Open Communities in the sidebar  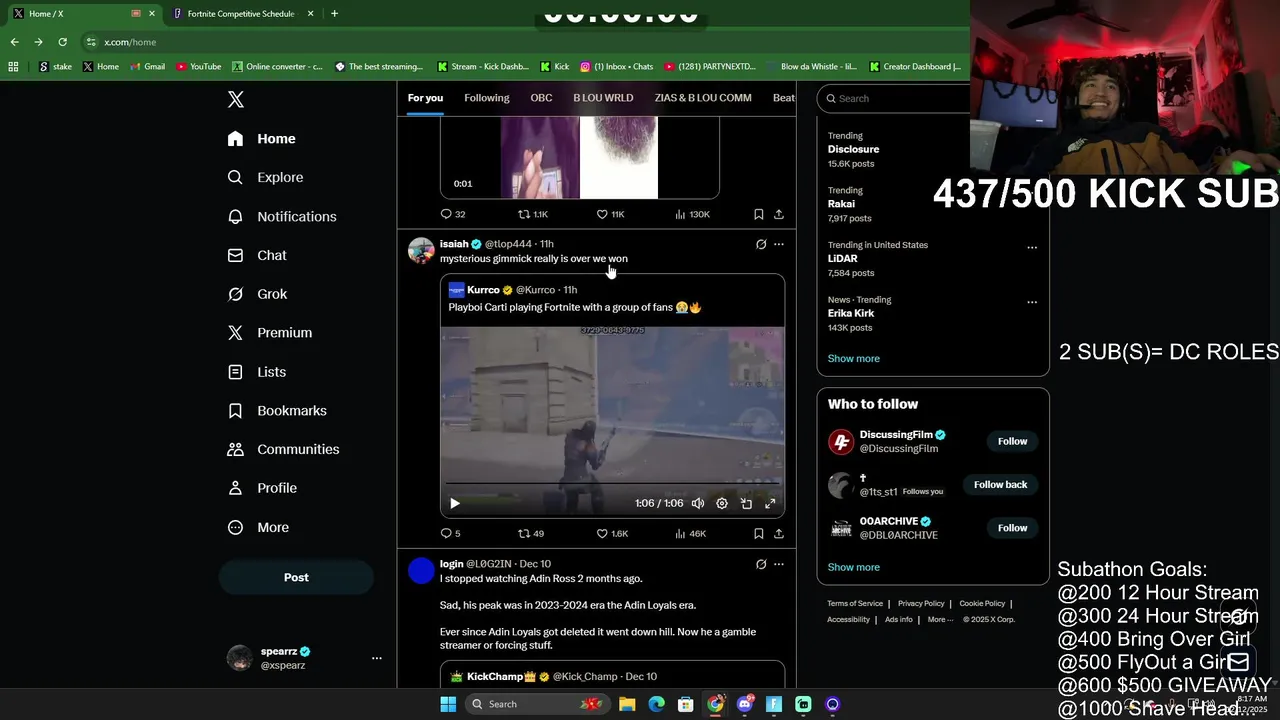coord(283,449)
